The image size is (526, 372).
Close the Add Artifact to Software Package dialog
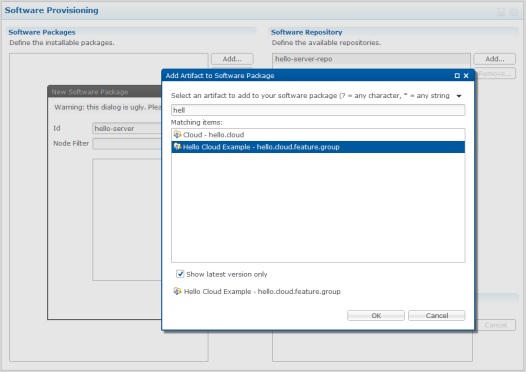pos(466,76)
